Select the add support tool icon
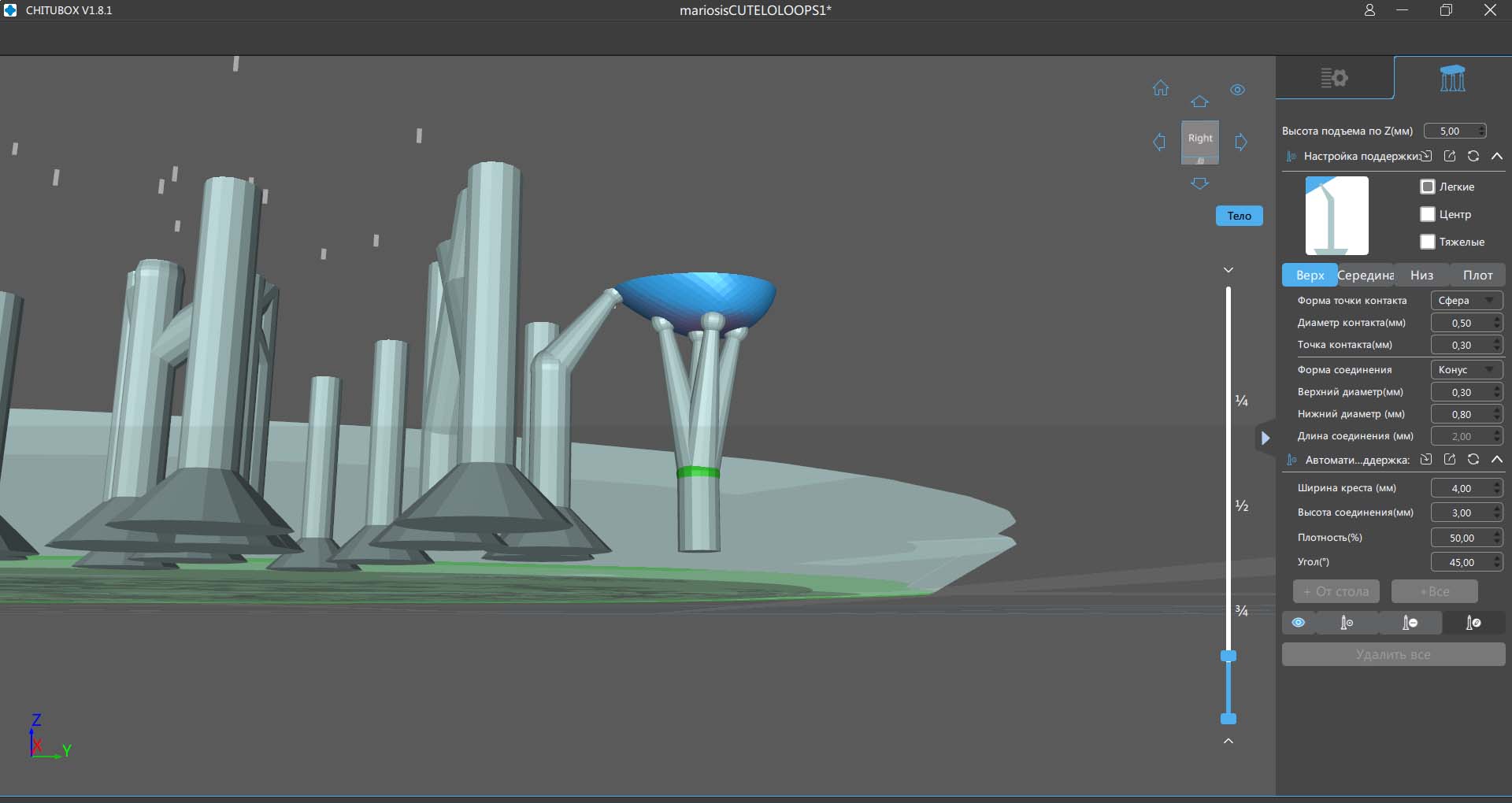This screenshot has height=803, width=1512. tap(1347, 623)
